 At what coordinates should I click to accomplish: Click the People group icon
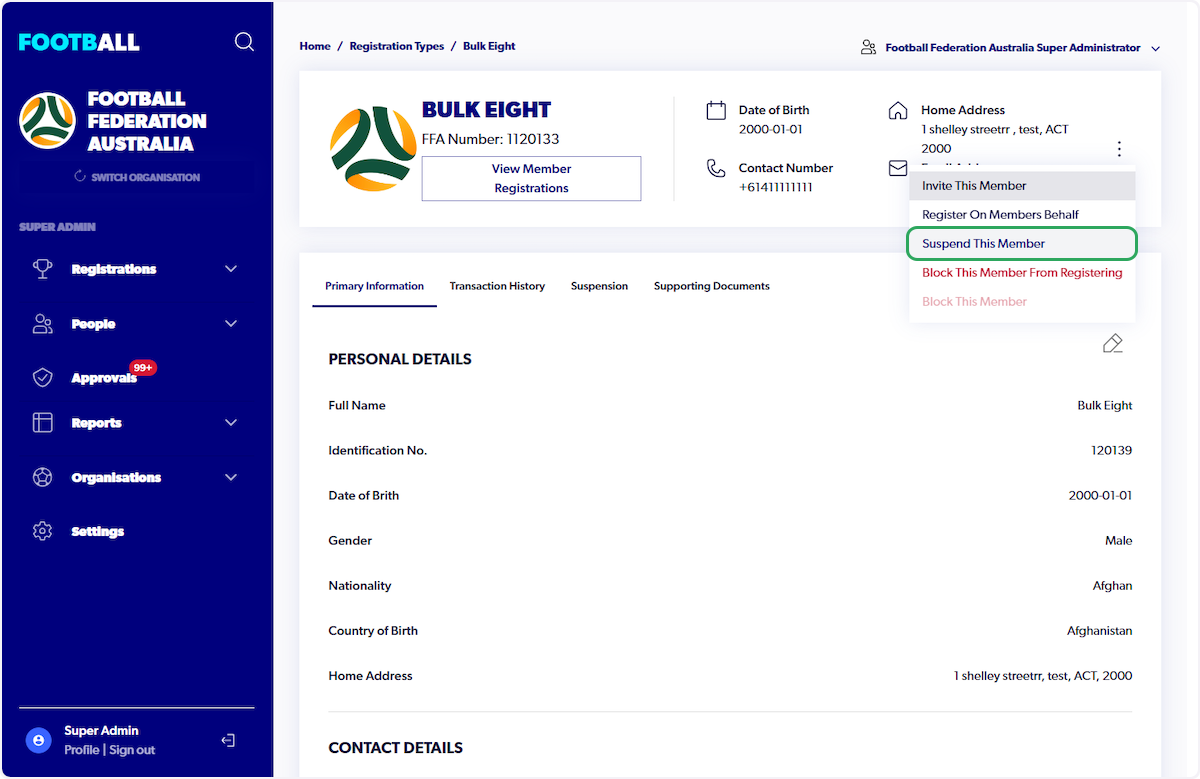point(43,324)
